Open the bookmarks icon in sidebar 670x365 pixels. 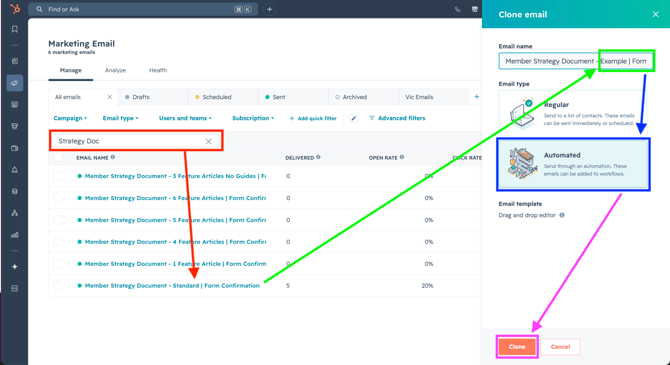(x=15, y=29)
